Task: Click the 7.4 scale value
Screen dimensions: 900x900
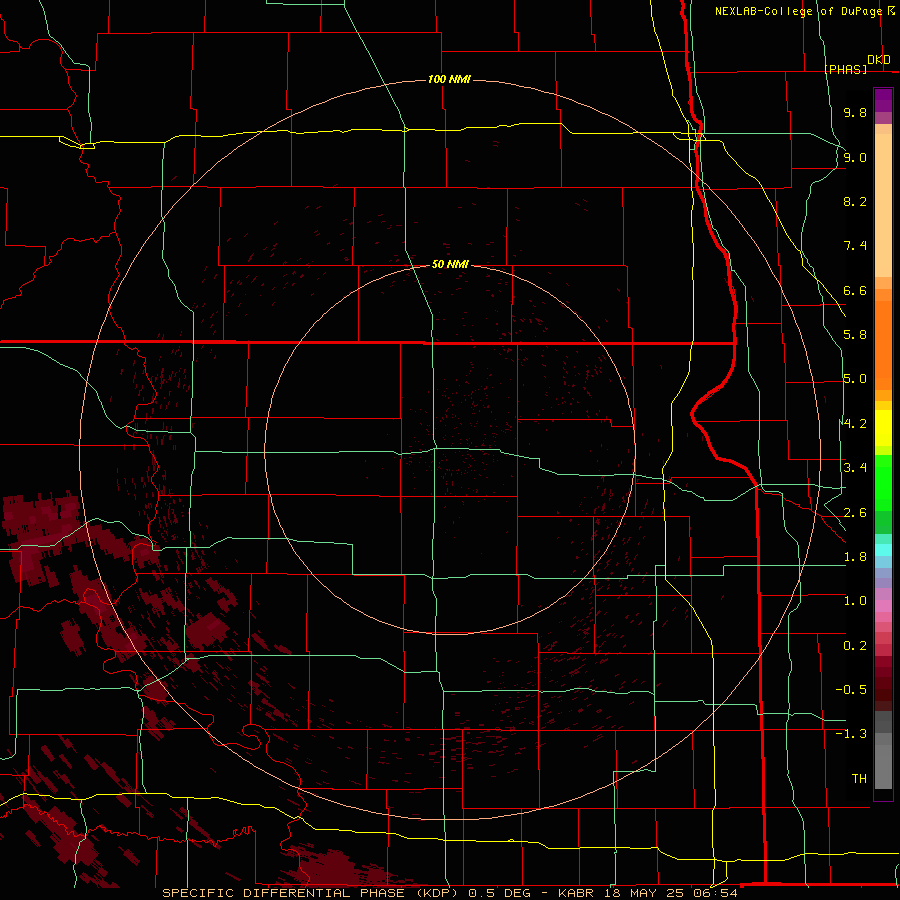Action: pyautogui.click(x=855, y=246)
